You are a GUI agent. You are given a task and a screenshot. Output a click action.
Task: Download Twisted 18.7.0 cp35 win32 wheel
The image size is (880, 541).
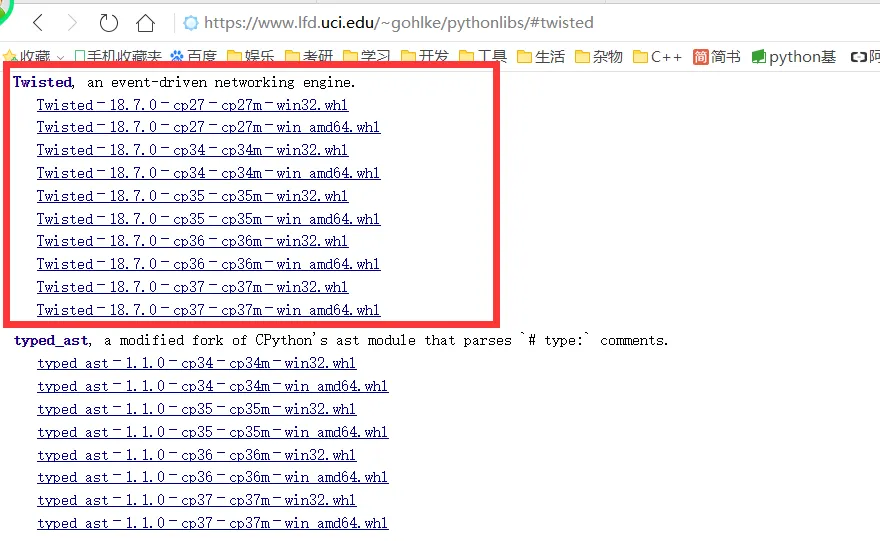pyautogui.click(x=192, y=196)
